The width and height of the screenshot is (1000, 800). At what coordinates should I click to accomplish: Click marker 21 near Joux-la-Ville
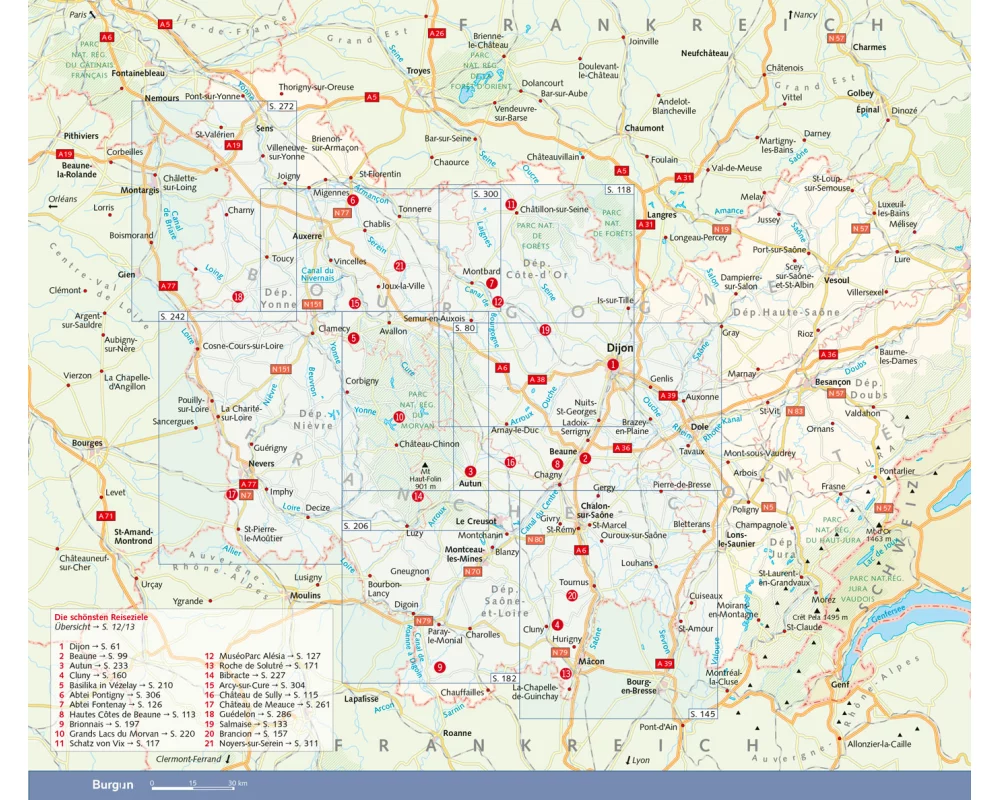click(399, 265)
